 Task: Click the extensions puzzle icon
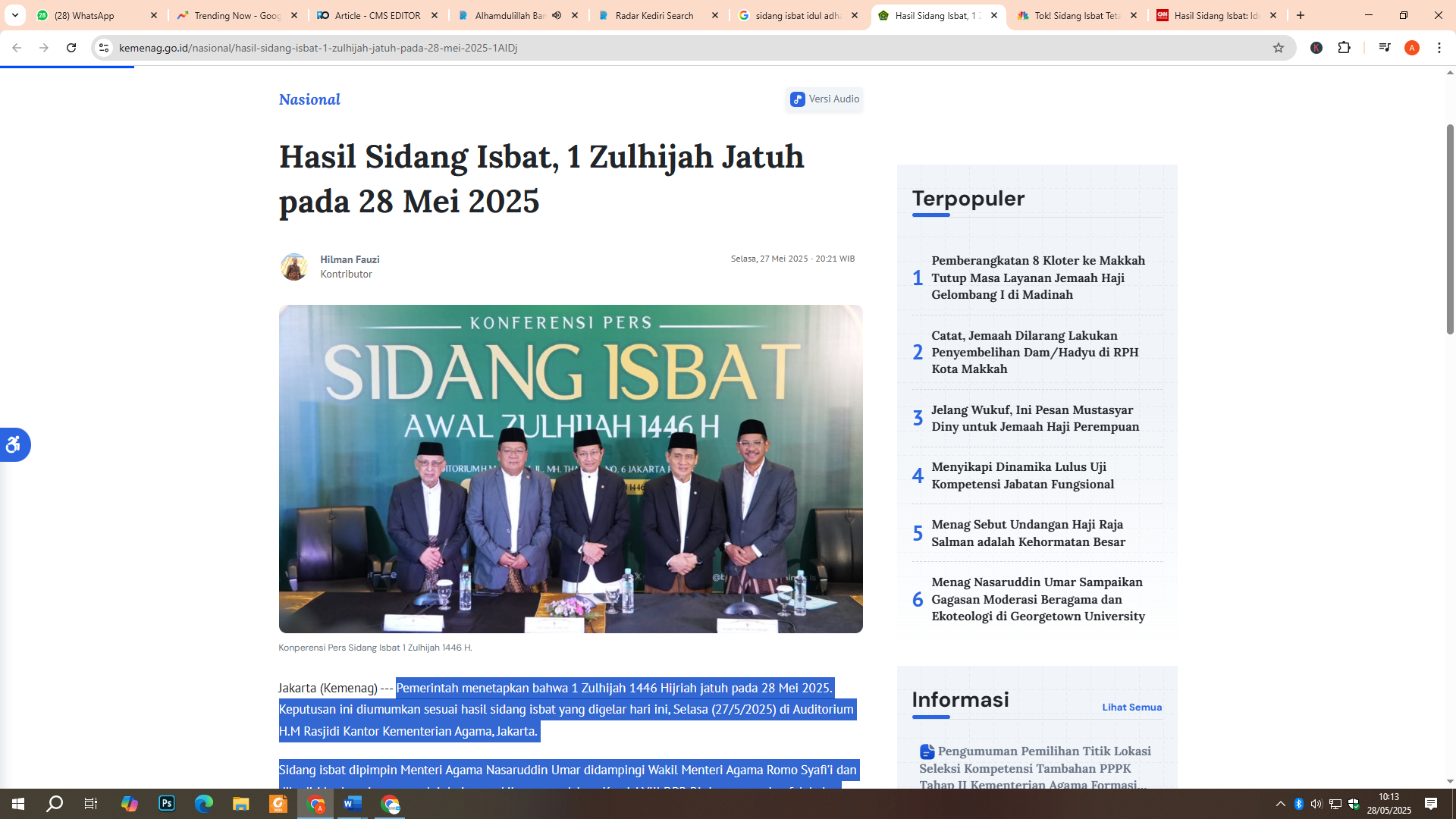point(1345,47)
